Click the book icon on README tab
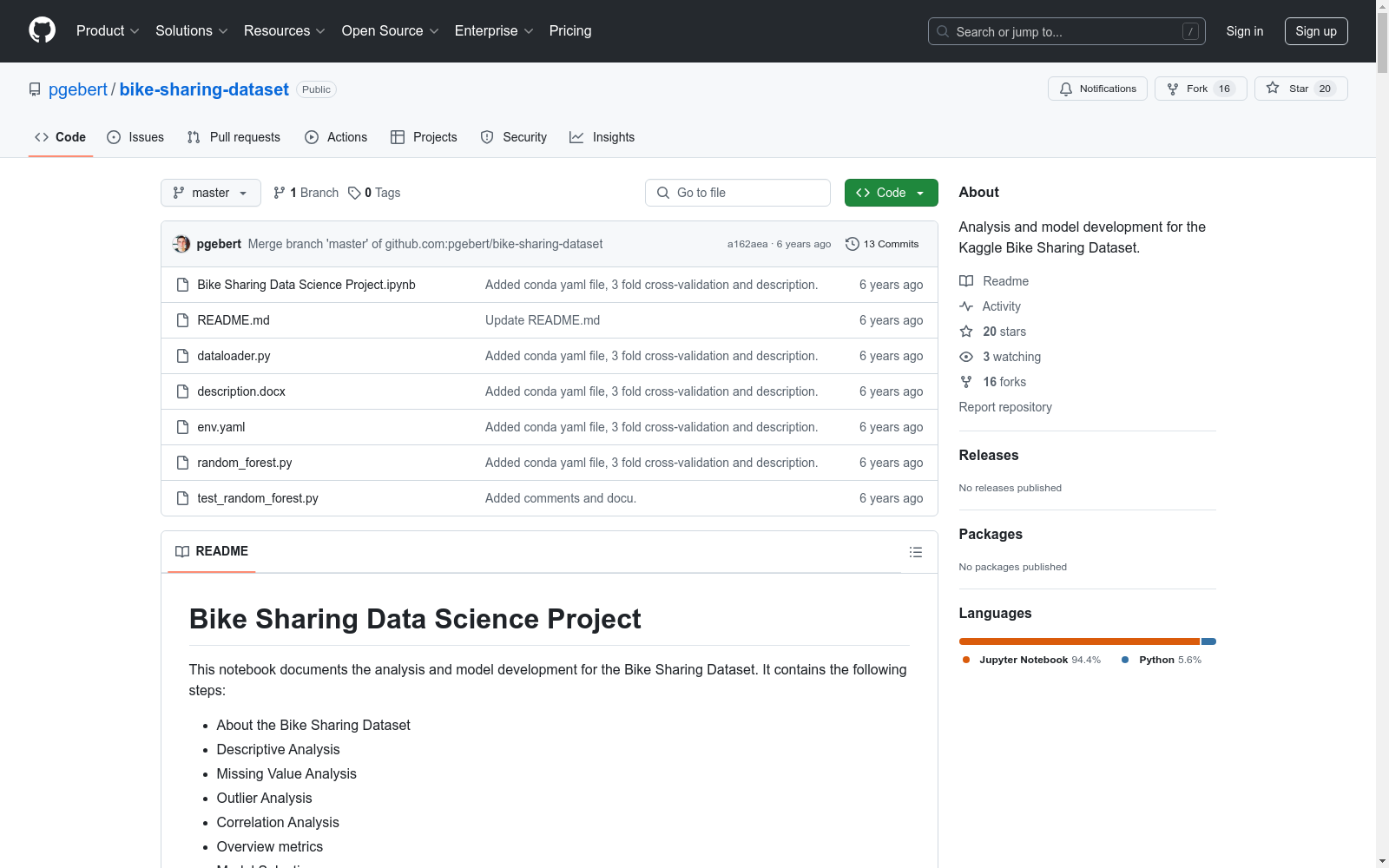 tap(182, 551)
